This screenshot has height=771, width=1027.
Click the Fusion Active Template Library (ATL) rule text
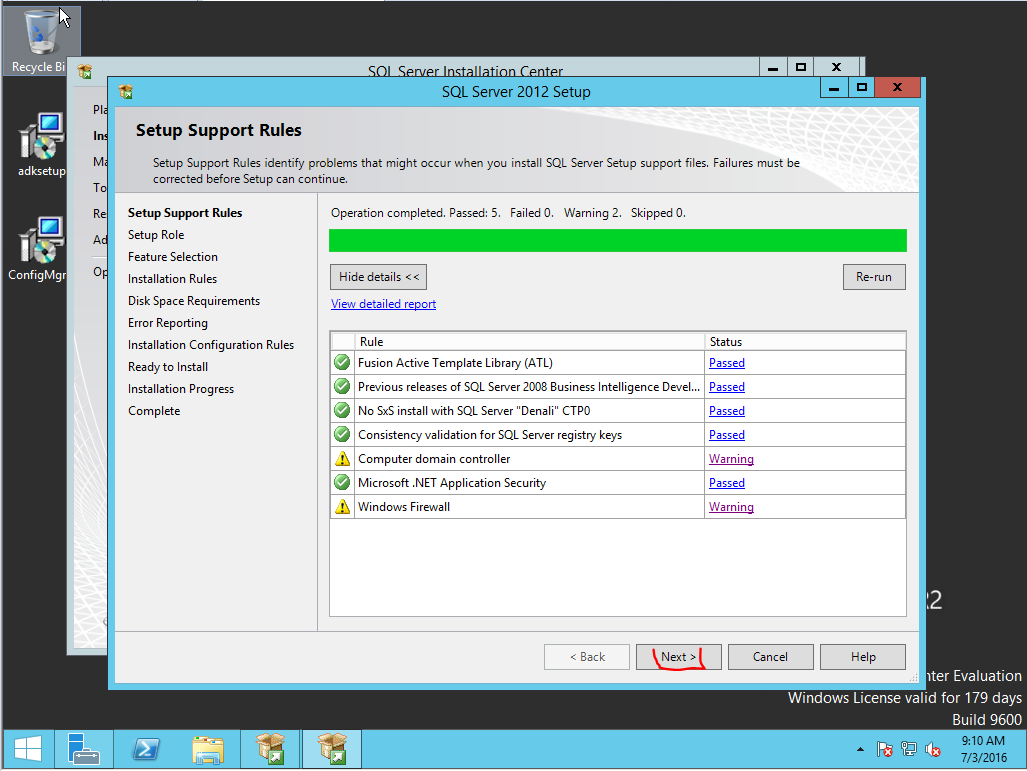(x=455, y=363)
